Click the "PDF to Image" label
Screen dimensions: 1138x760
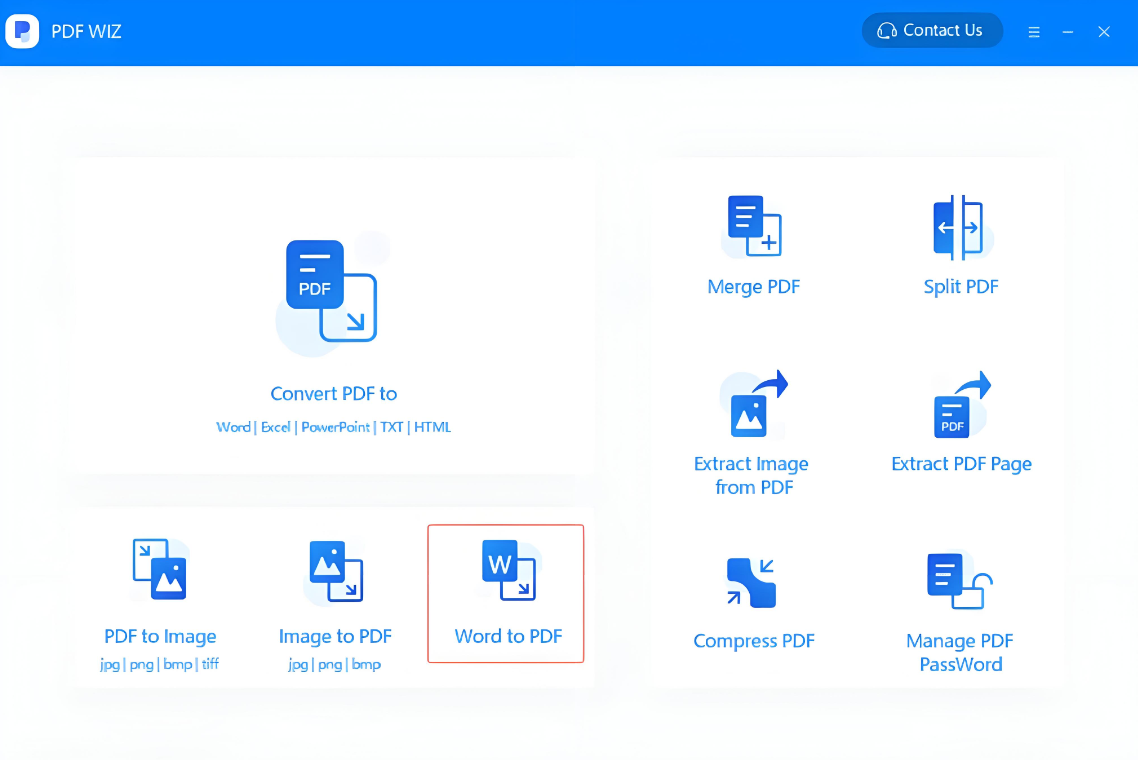tap(160, 637)
